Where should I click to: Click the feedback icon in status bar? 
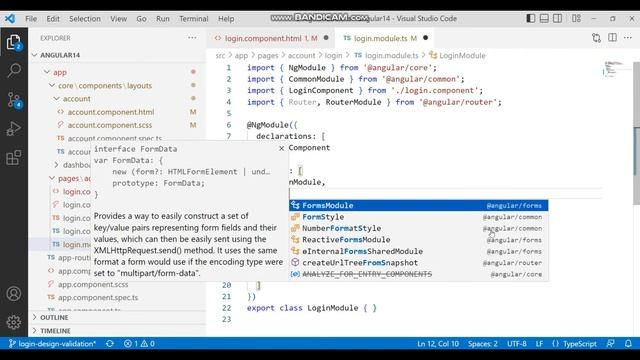click(611, 344)
